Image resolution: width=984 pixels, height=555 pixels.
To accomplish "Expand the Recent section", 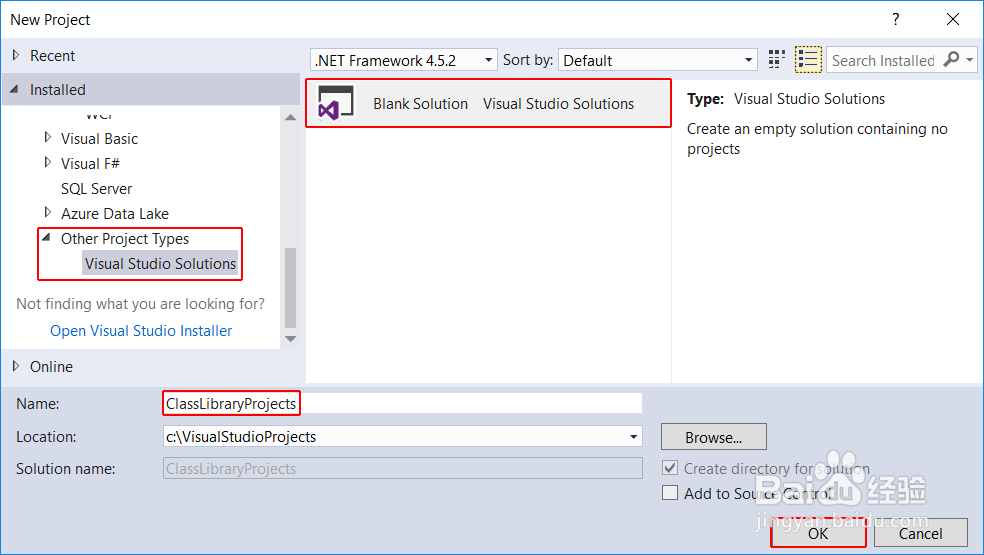I will pos(16,55).
